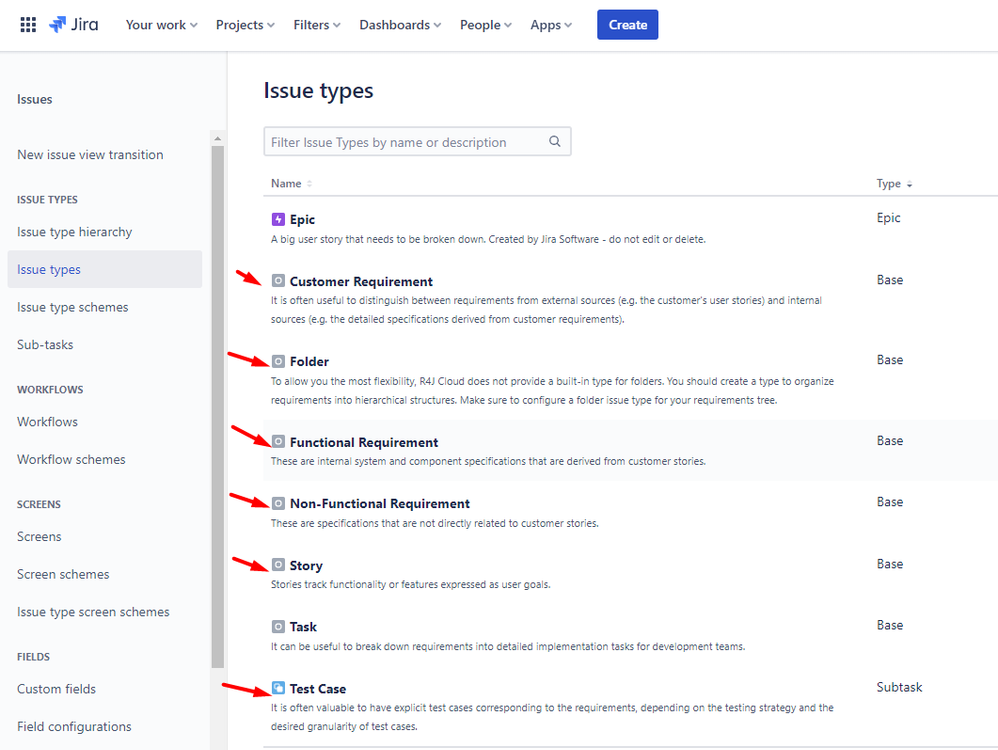
Task: Click the Epic type value cell
Action: click(x=889, y=218)
